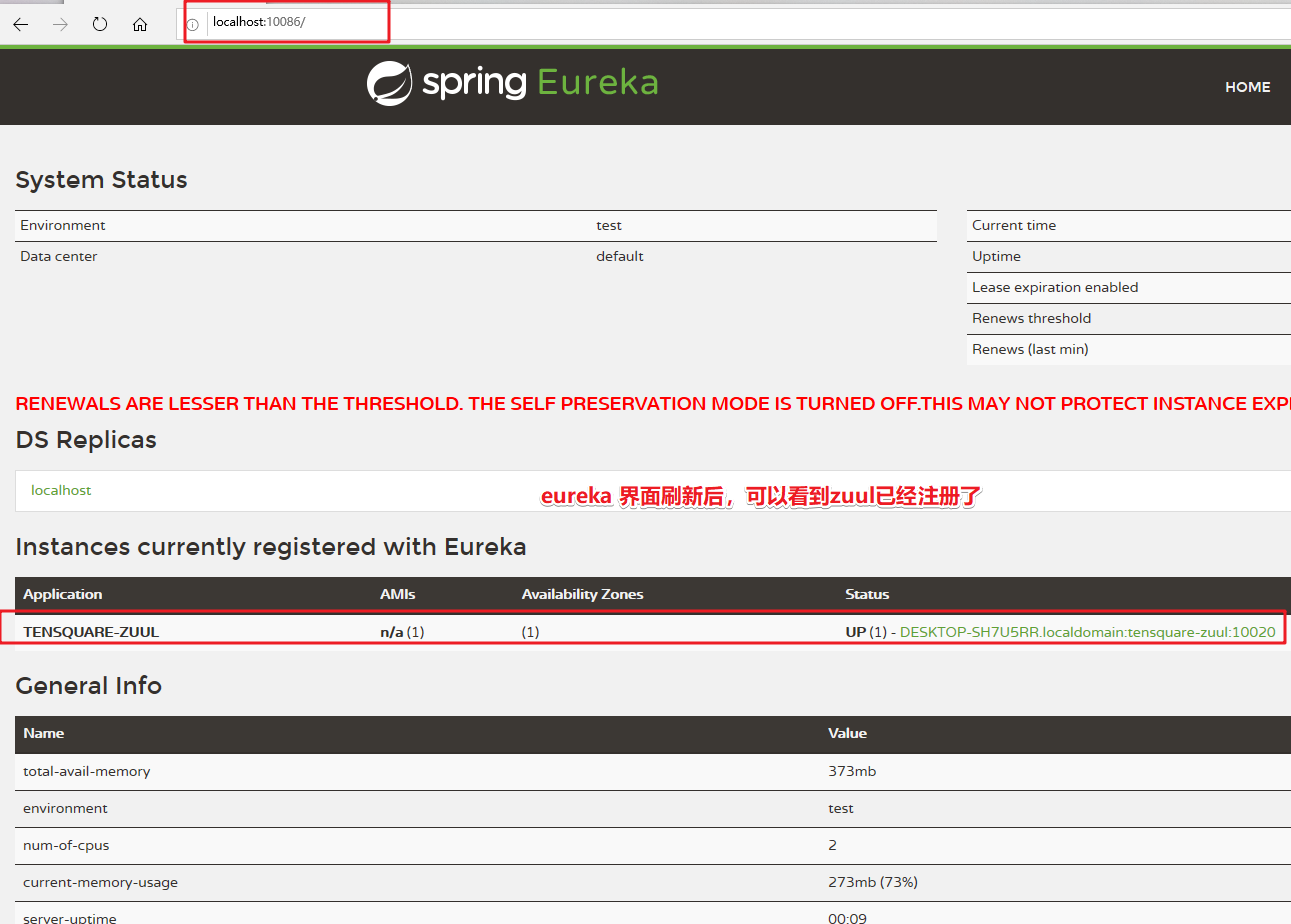Click the Application column header
This screenshot has height=924, width=1291.
pos(62,594)
